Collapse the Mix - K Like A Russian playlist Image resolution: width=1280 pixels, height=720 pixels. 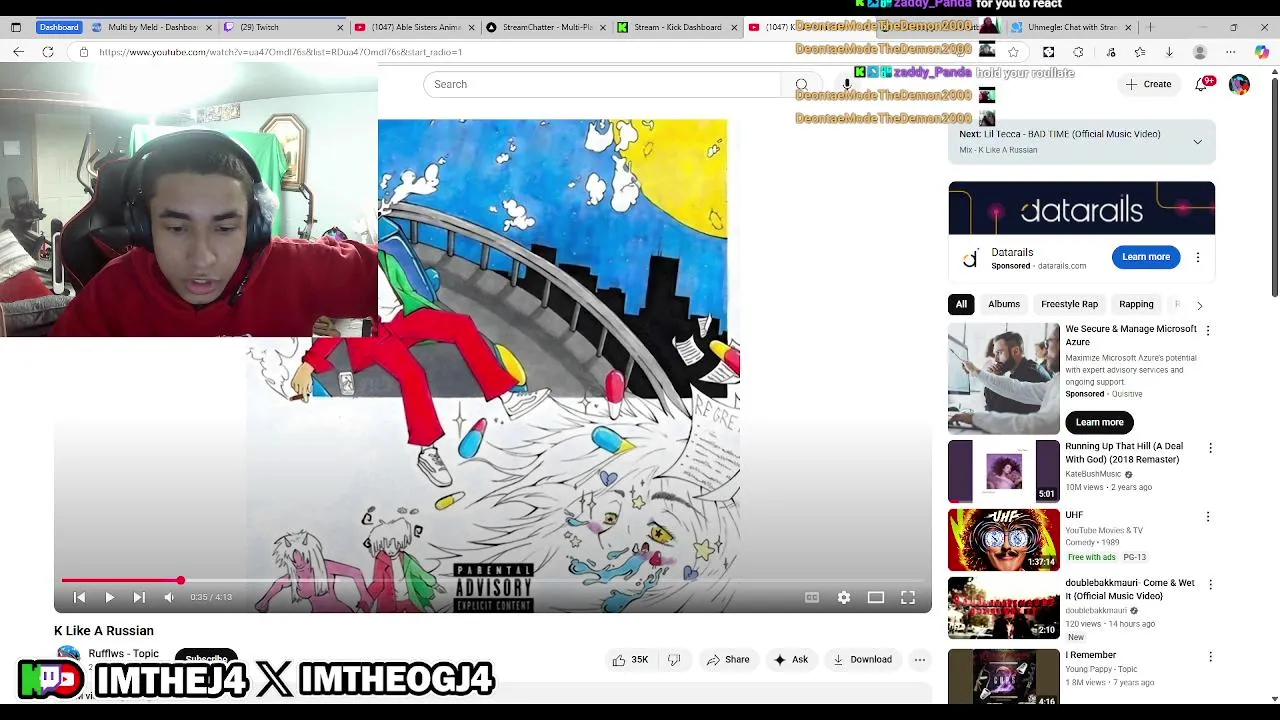point(1197,142)
